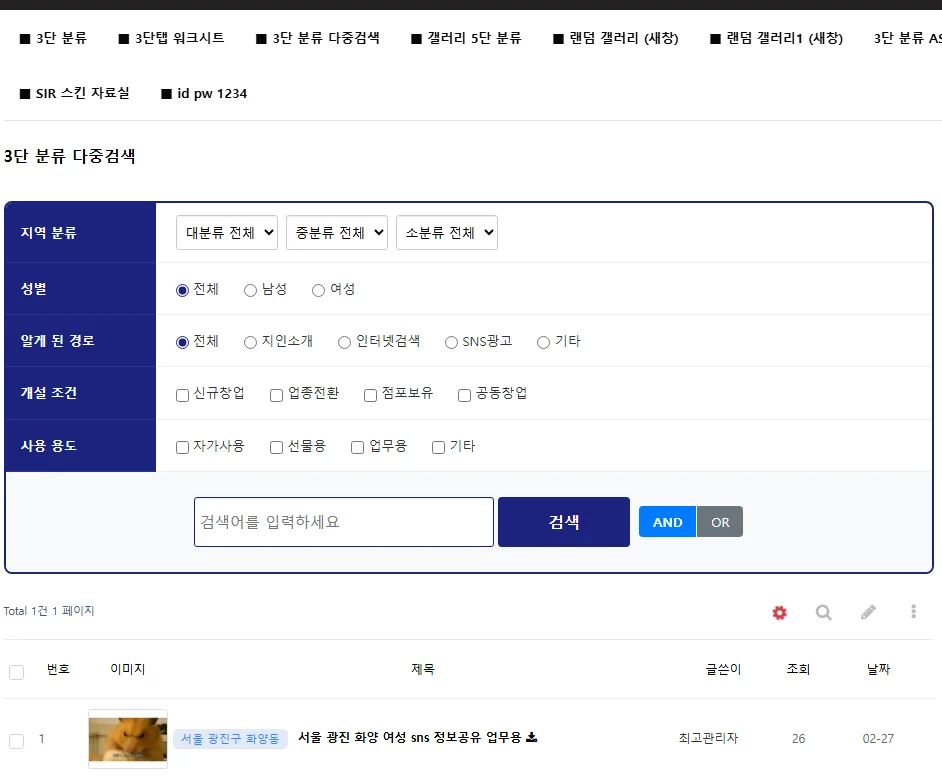Open the hamster thumbnail image in row 1
The height and width of the screenshot is (776, 942).
click(128, 739)
